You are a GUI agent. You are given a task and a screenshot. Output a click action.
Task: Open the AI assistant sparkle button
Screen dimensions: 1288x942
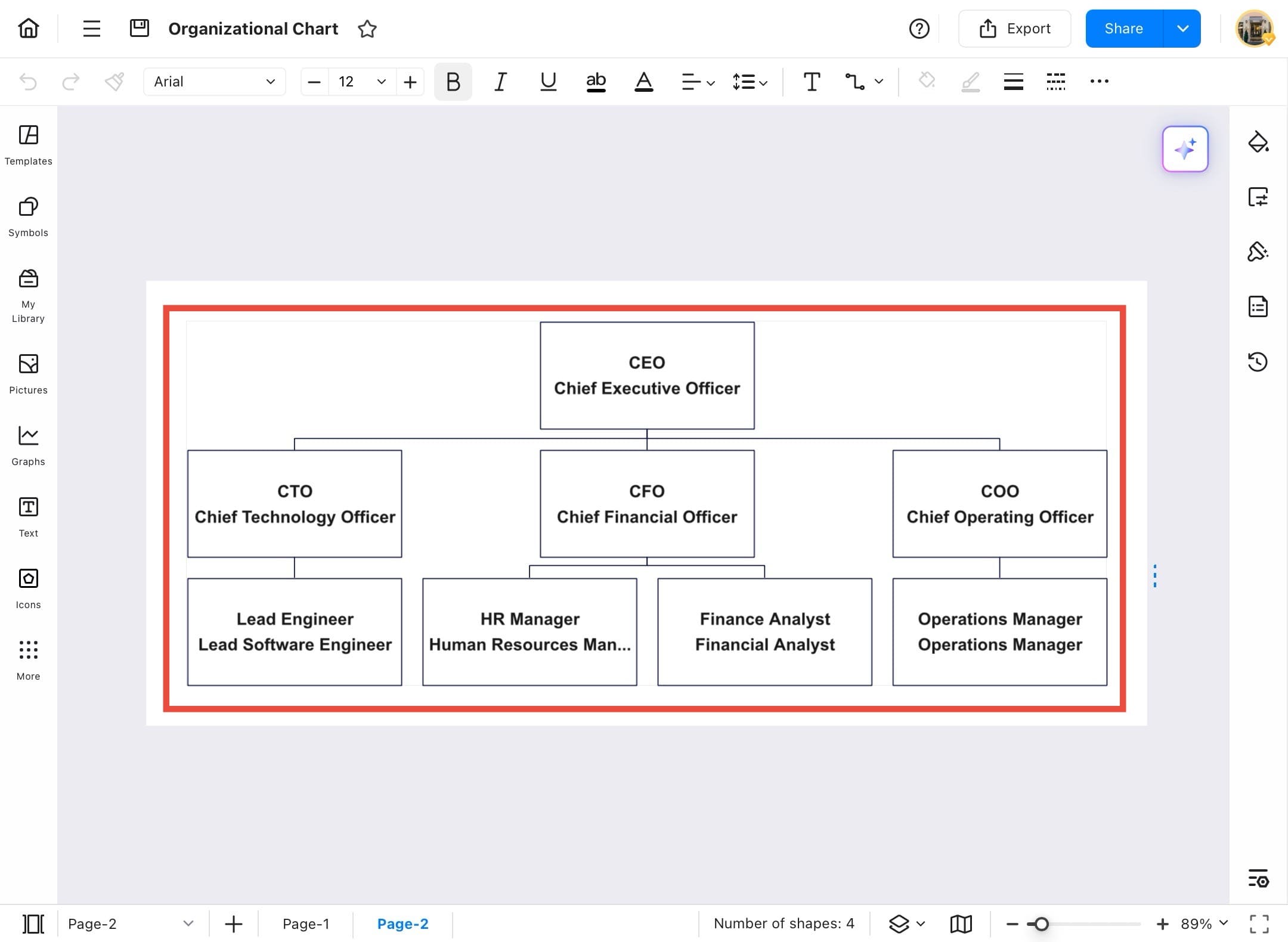point(1185,149)
